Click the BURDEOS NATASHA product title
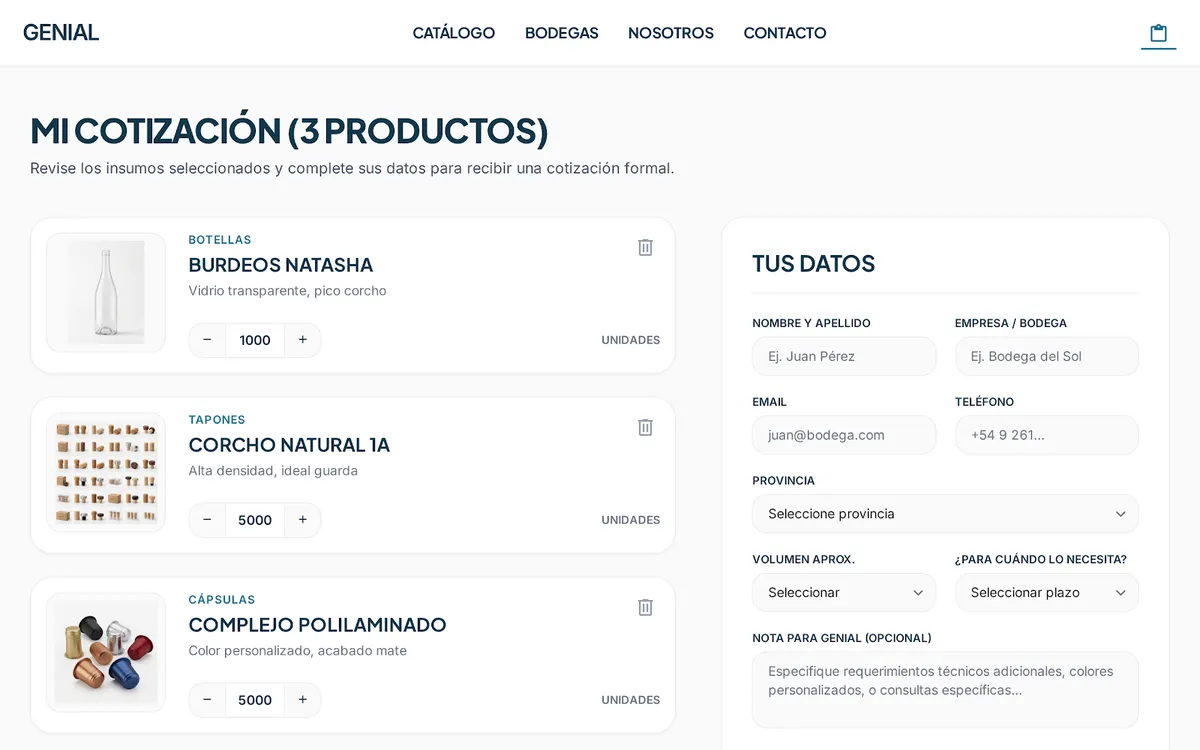 [281, 265]
